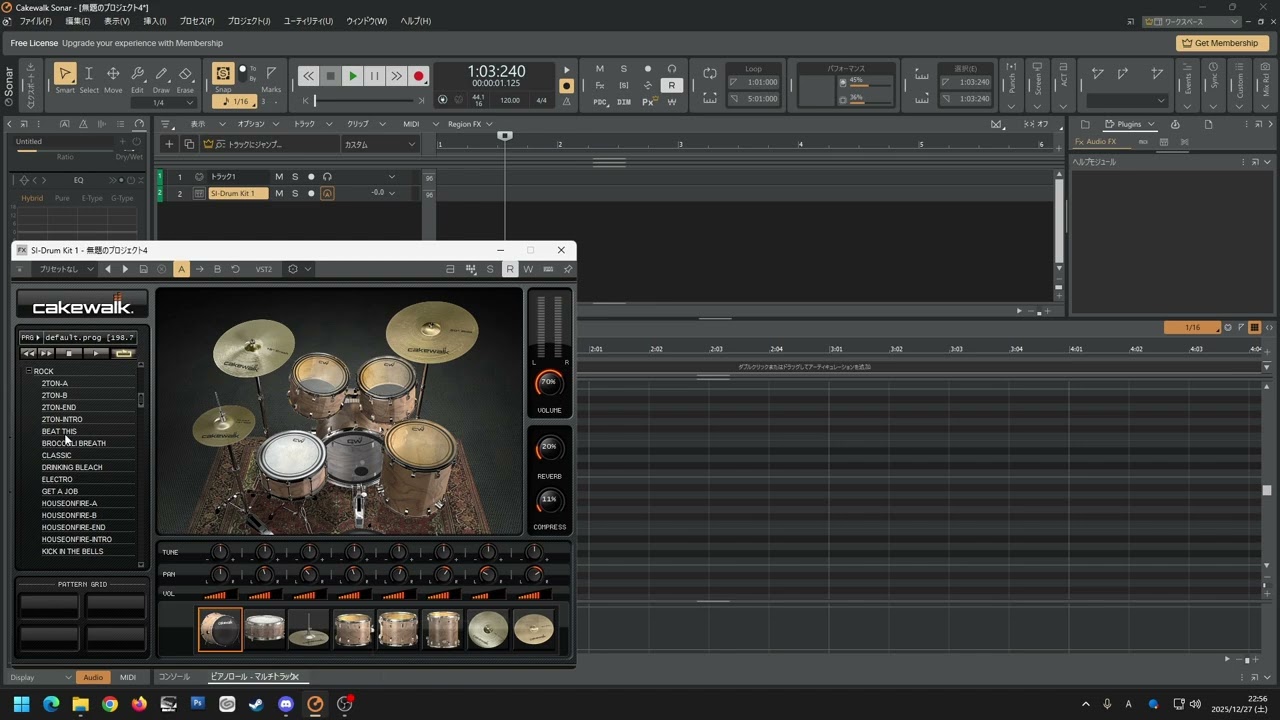1280x720 pixels.
Task: Click the Get Membership button
Action: (1220, 43)
